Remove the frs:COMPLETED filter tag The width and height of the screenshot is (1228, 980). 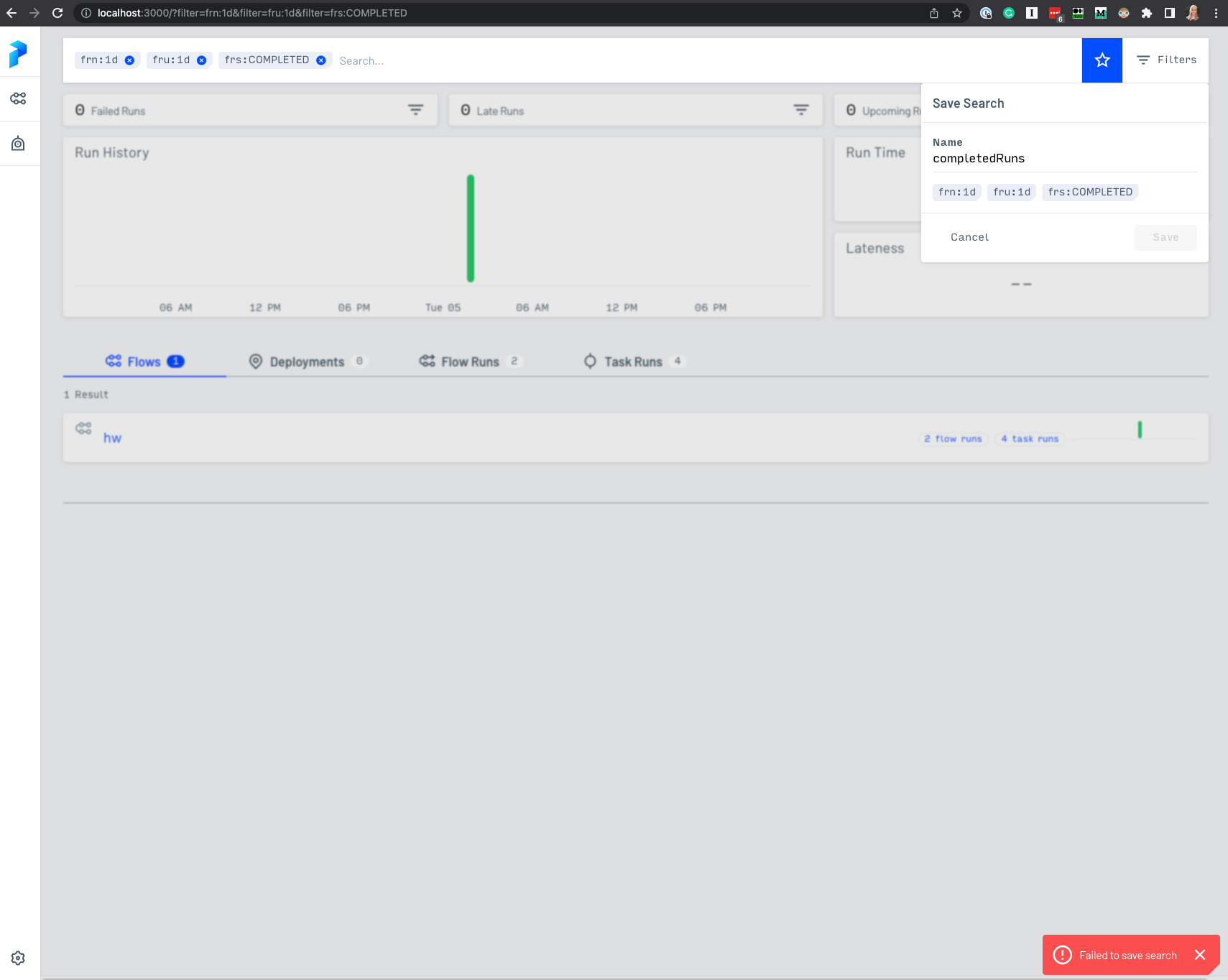click(x=320, y=60)
